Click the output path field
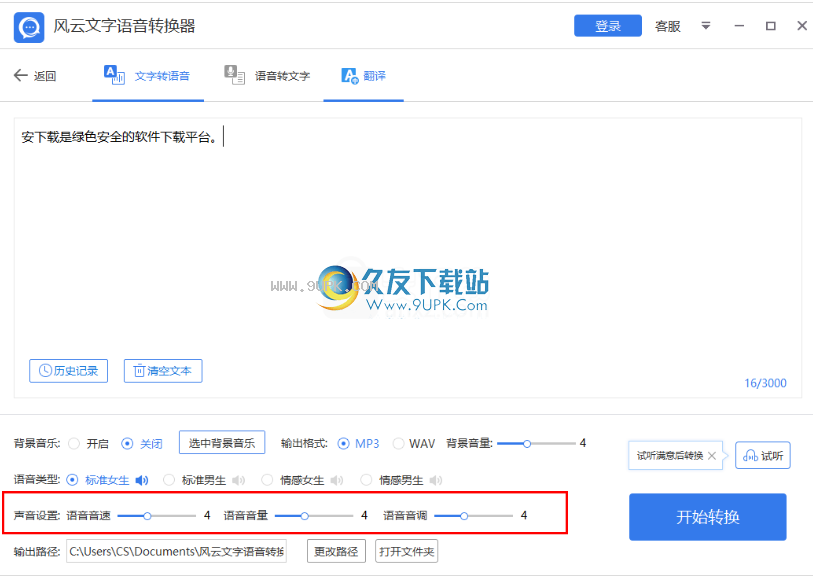 [x=176, y=552]
